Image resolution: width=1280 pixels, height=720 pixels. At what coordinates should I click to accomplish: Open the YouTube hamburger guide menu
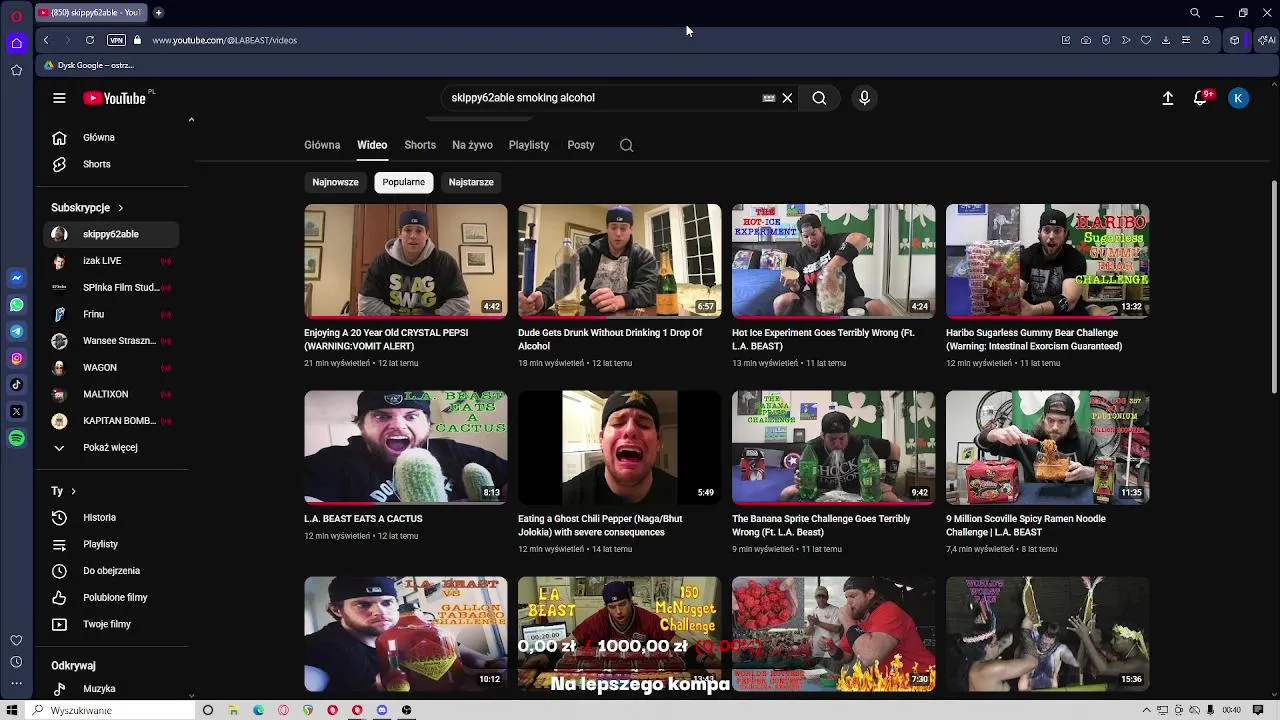click(59, 98)
